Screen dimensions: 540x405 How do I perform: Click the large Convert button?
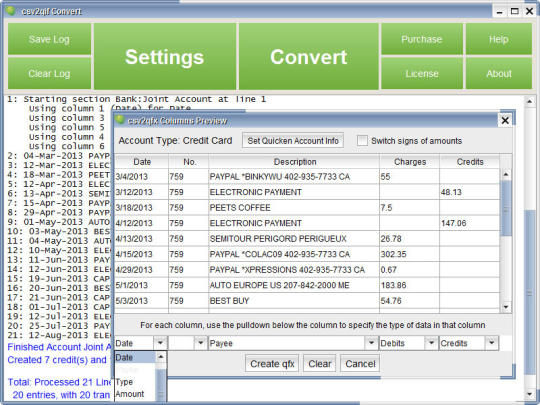coord(309,56)
